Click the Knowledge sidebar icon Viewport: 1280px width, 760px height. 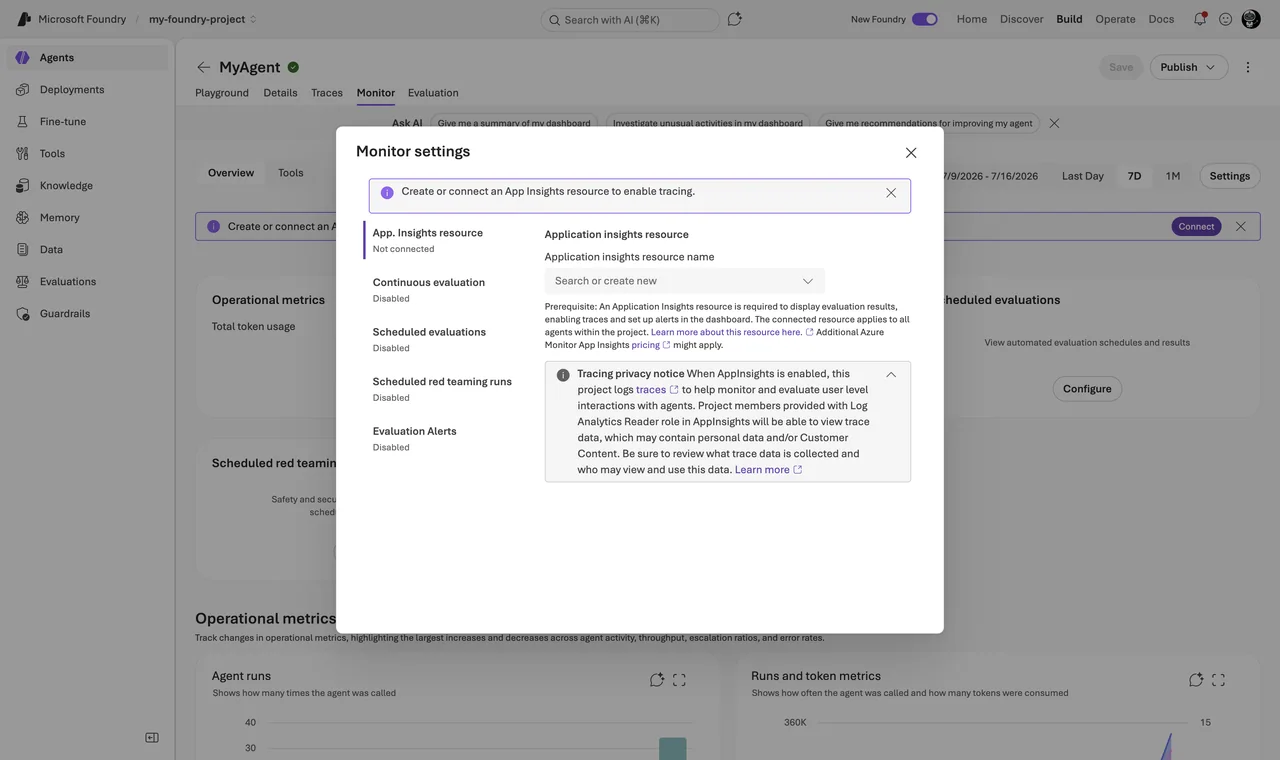[x=23, y=186]
